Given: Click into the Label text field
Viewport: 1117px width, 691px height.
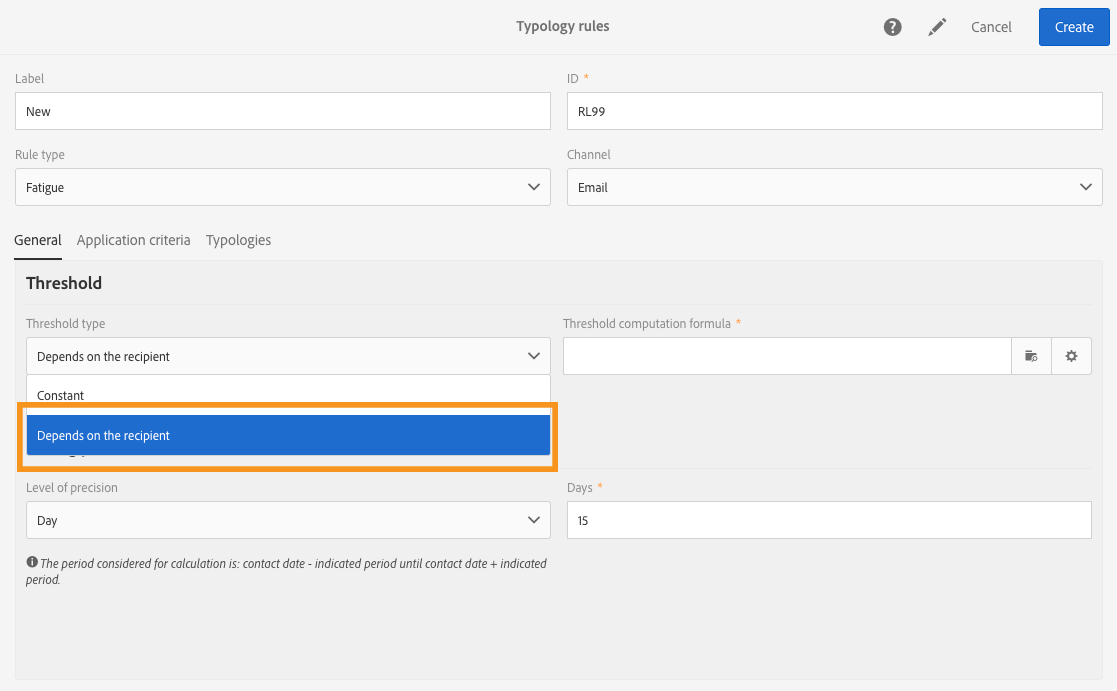Looking at the screenshot, I should coord(283,111).
